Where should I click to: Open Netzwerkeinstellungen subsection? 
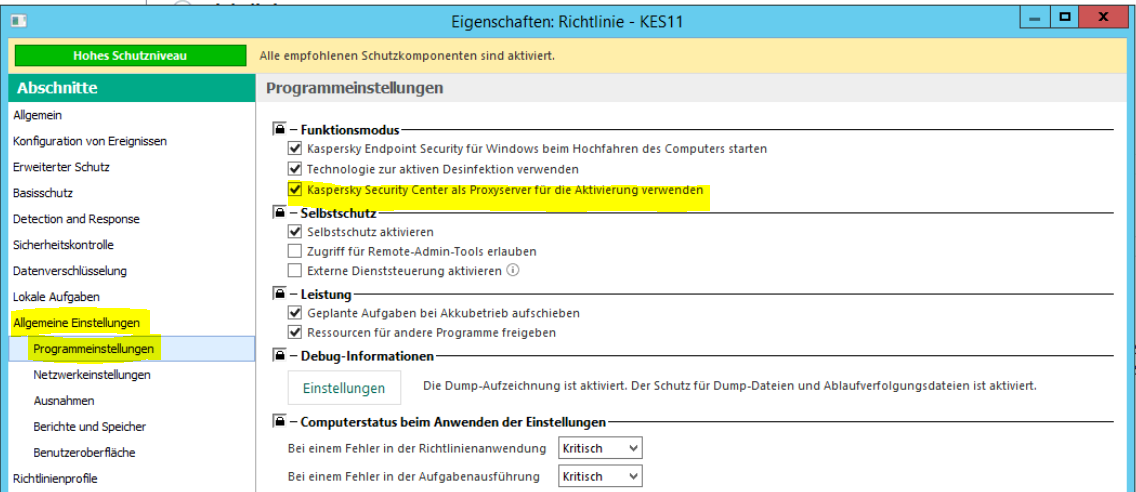[x=92, y=375]
